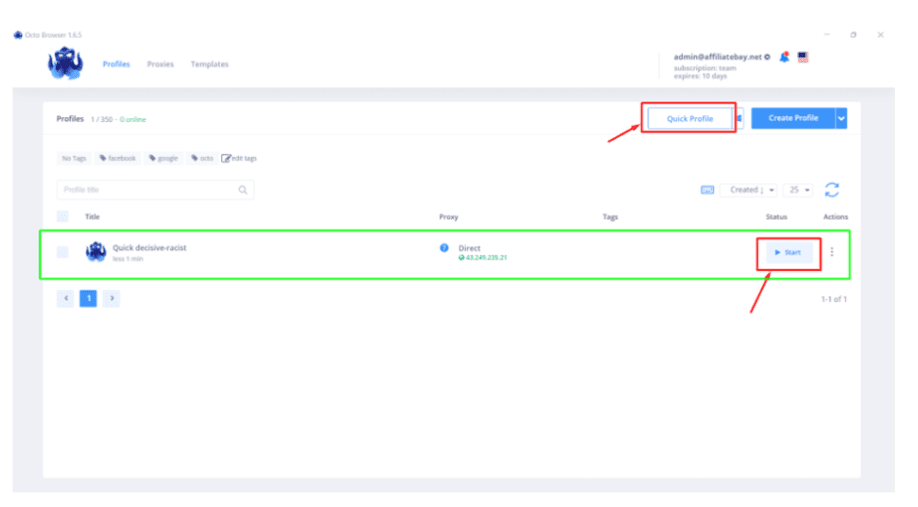Click the search magnifier icon
Screen dimensions: 918x507
[243, 190]
